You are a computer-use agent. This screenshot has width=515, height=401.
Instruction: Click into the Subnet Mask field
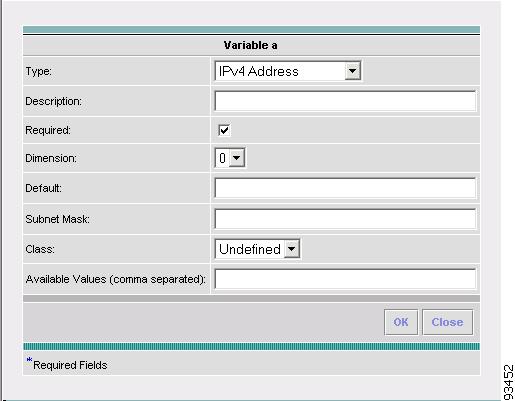(x=345, y=219)
